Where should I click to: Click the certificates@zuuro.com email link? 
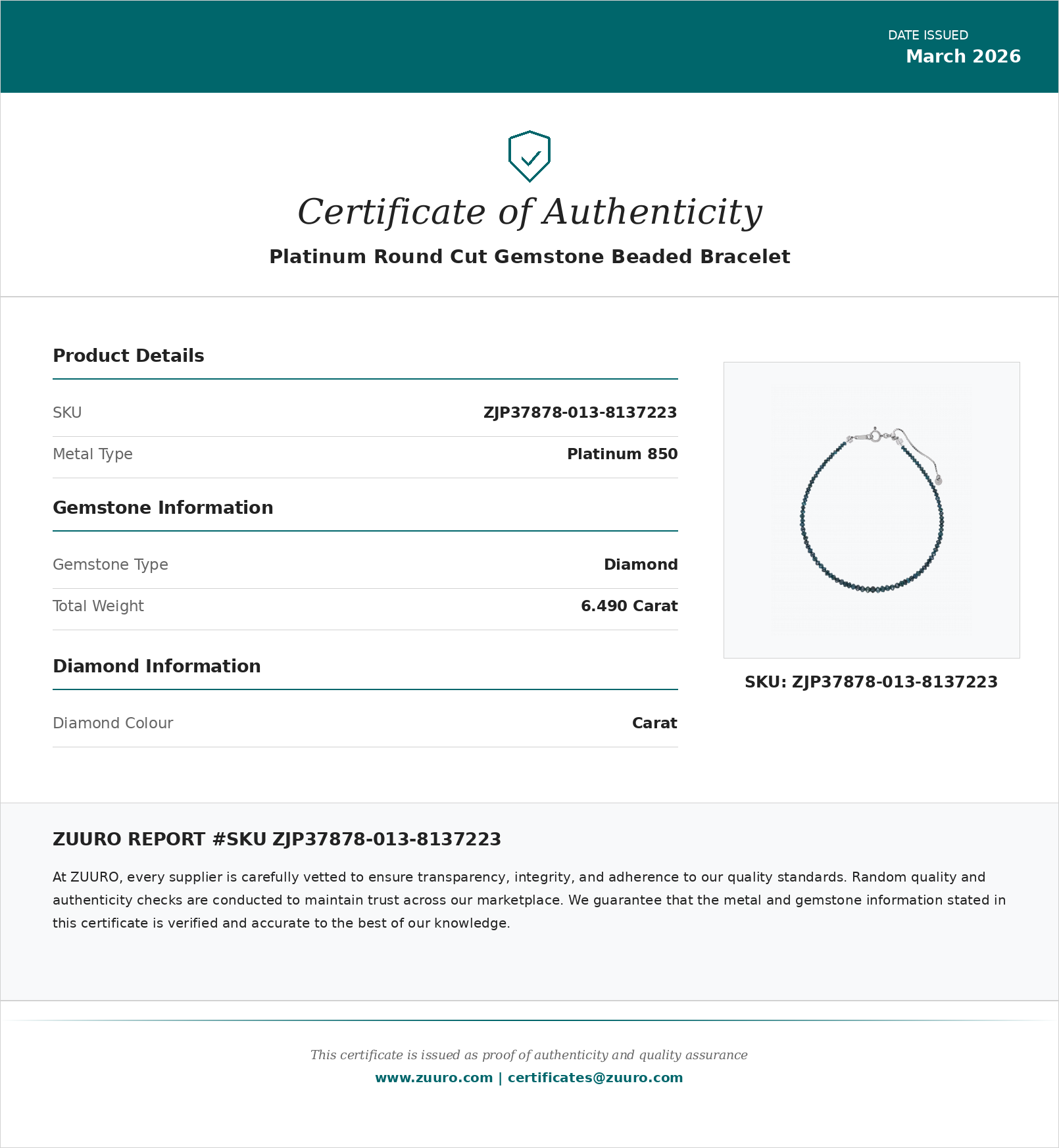pos(594,1078)
